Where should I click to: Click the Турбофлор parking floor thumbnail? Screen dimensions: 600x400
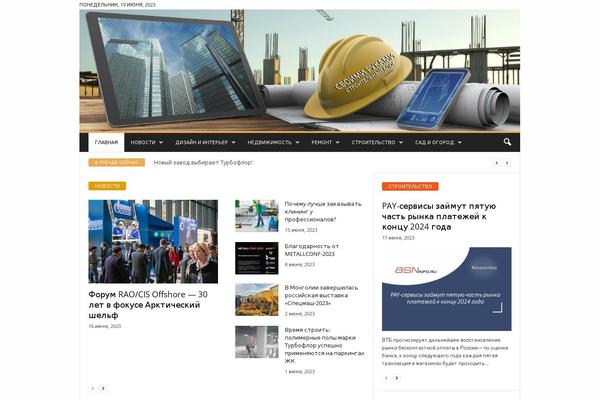(x=257, y=342)
